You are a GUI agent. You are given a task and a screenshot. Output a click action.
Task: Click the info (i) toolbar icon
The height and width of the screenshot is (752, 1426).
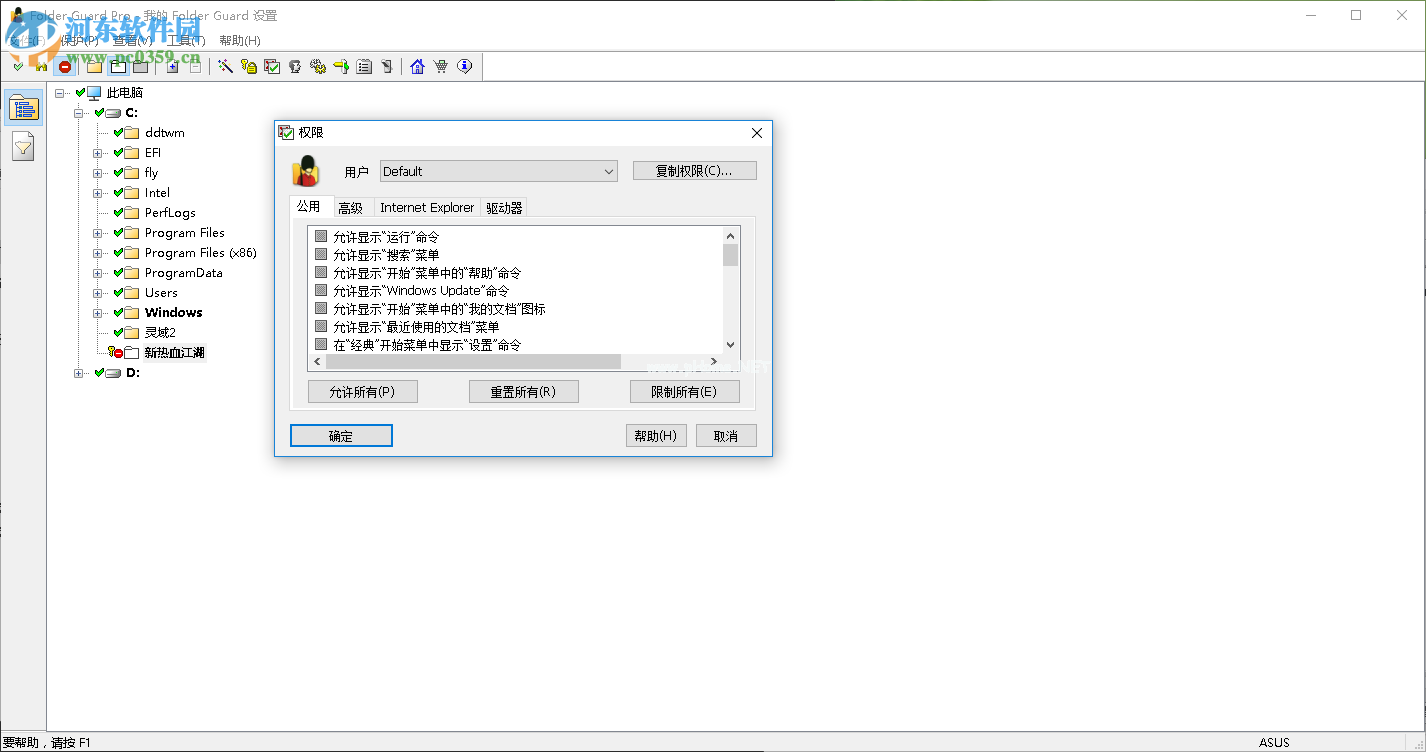tap(464, 67)
